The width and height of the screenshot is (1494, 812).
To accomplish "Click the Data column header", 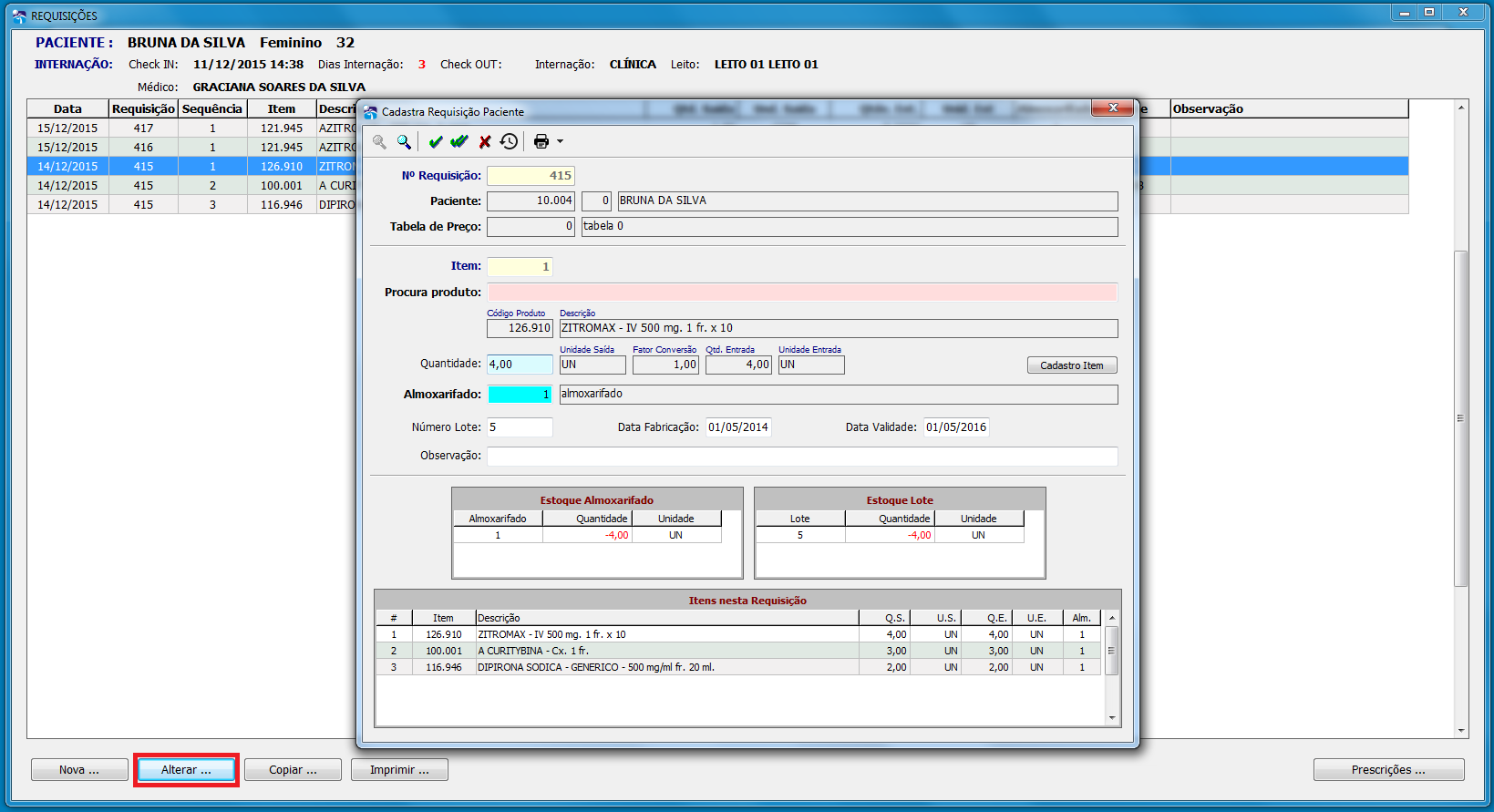I will (x=67, y=108).
